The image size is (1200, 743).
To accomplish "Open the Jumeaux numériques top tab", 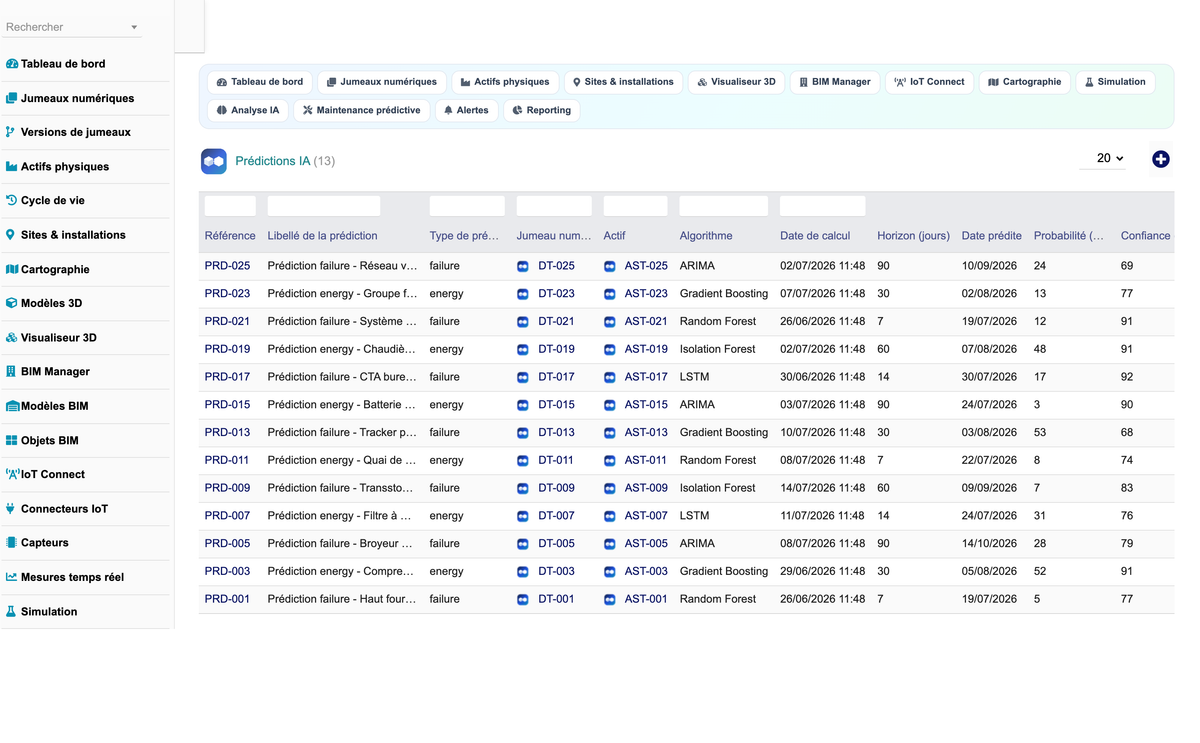I will (x=382, y=82).
